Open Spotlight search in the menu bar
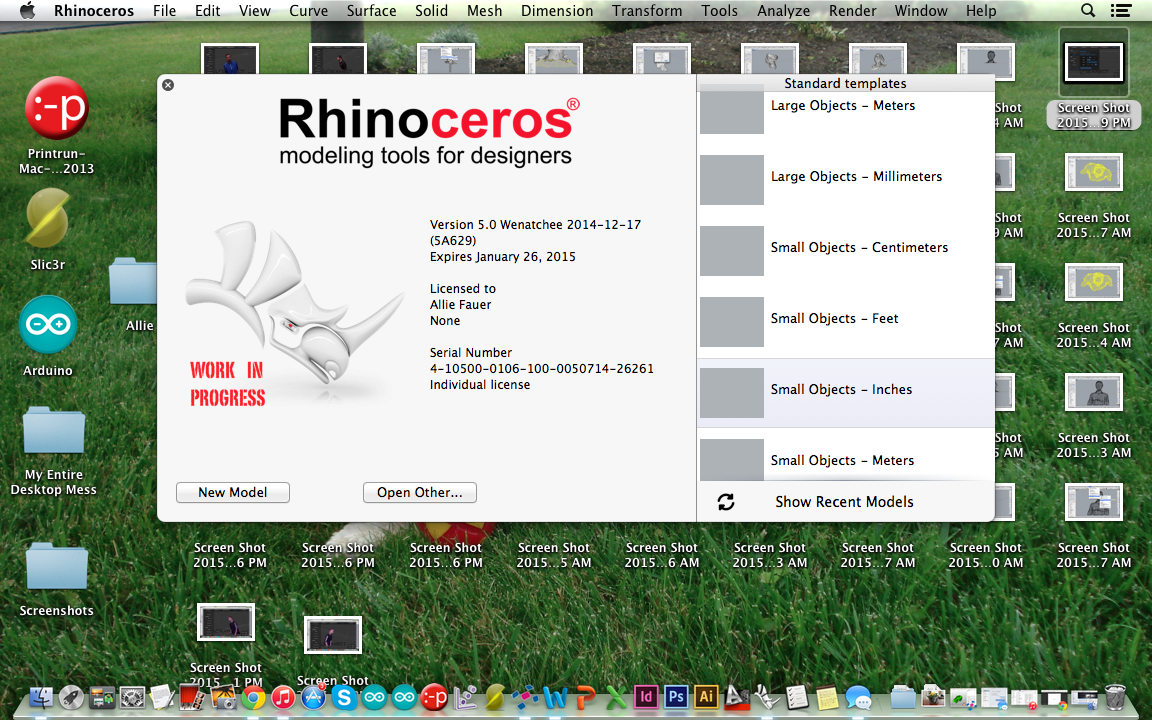The height and width of the screenshot is (720, 1152). (x=1088, y=10)
